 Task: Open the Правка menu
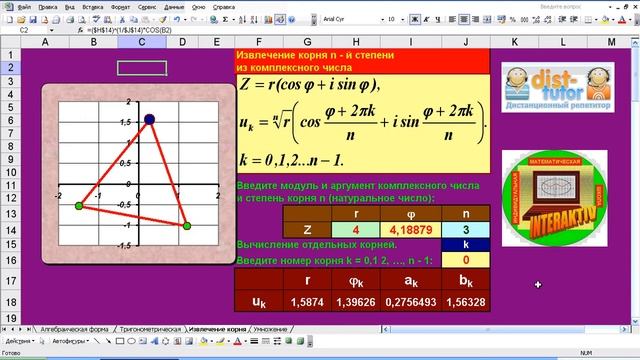pyautogui.click(x=48, y=7)
